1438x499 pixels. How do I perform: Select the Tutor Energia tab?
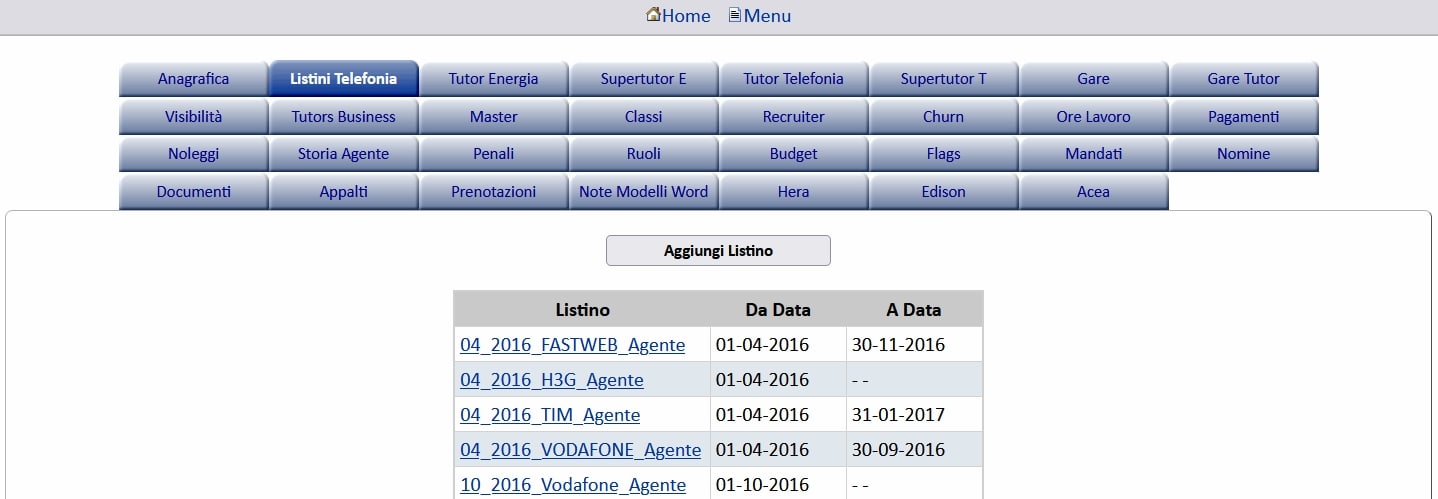coord(493,79)
